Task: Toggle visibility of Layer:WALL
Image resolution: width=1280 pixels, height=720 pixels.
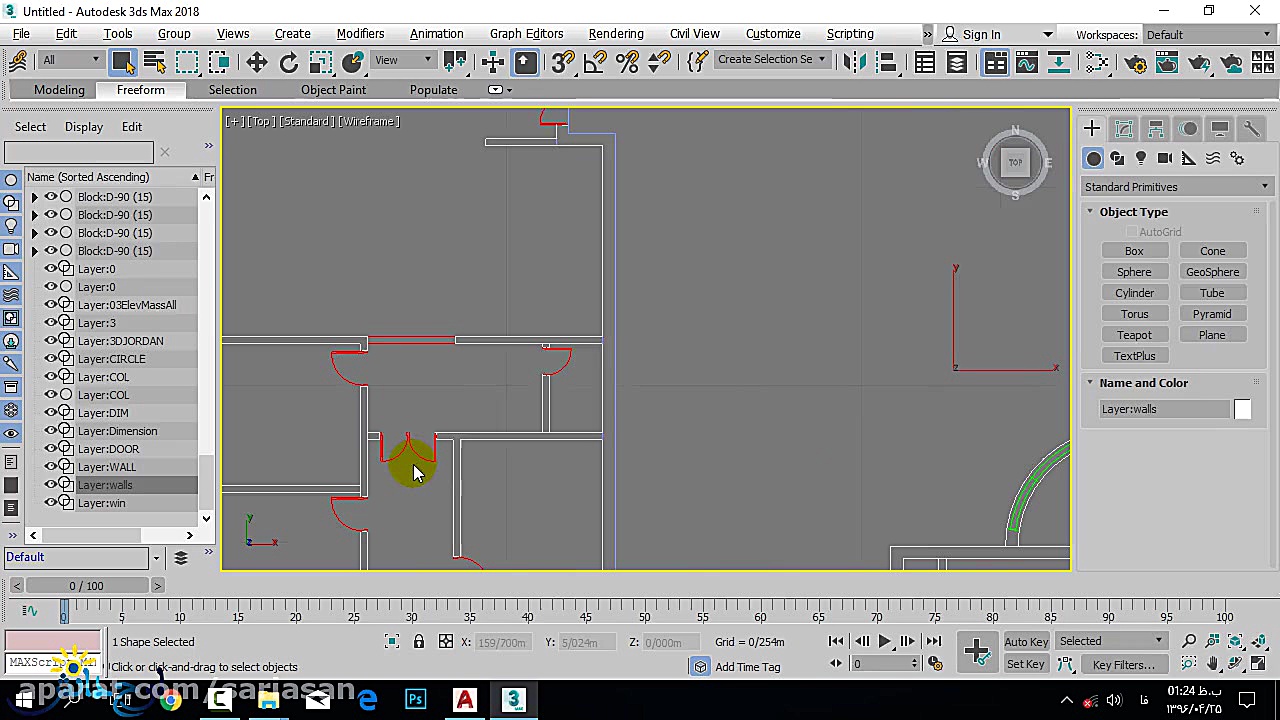Action: tap(50, 467)
